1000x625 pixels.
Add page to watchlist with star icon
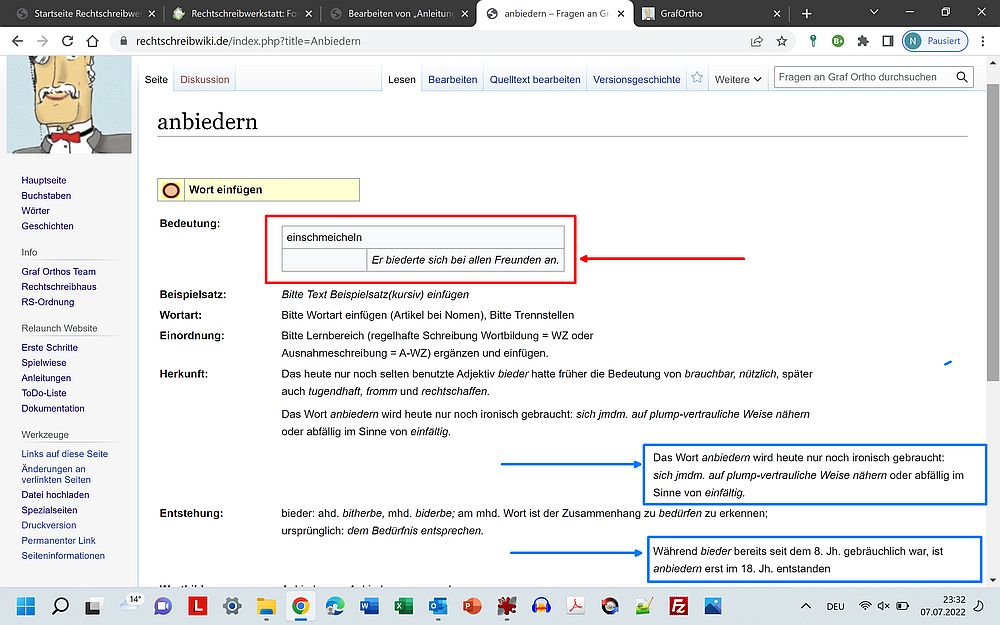(697, 79)
